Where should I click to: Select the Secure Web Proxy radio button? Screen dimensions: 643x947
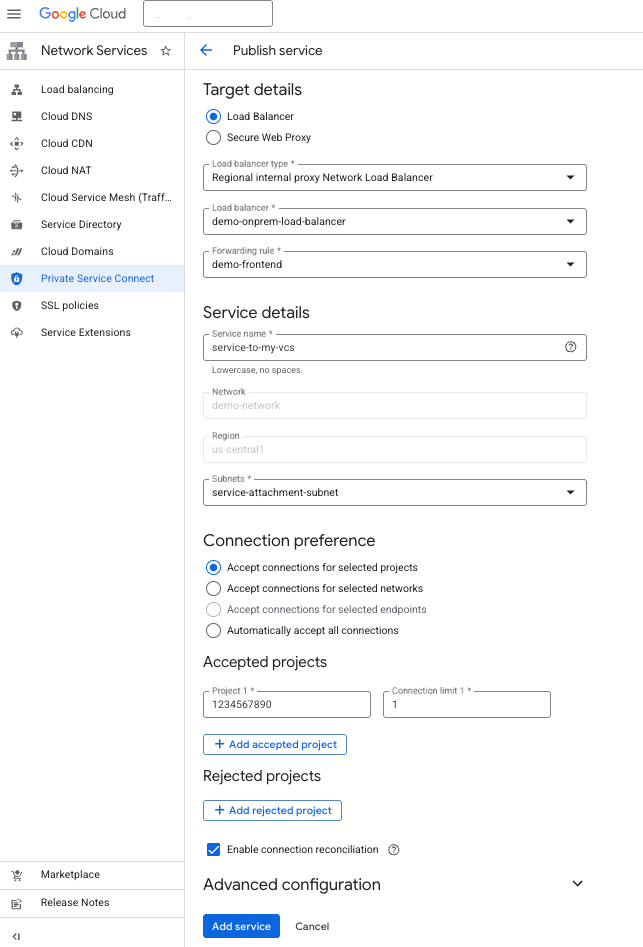pos(213,137)
